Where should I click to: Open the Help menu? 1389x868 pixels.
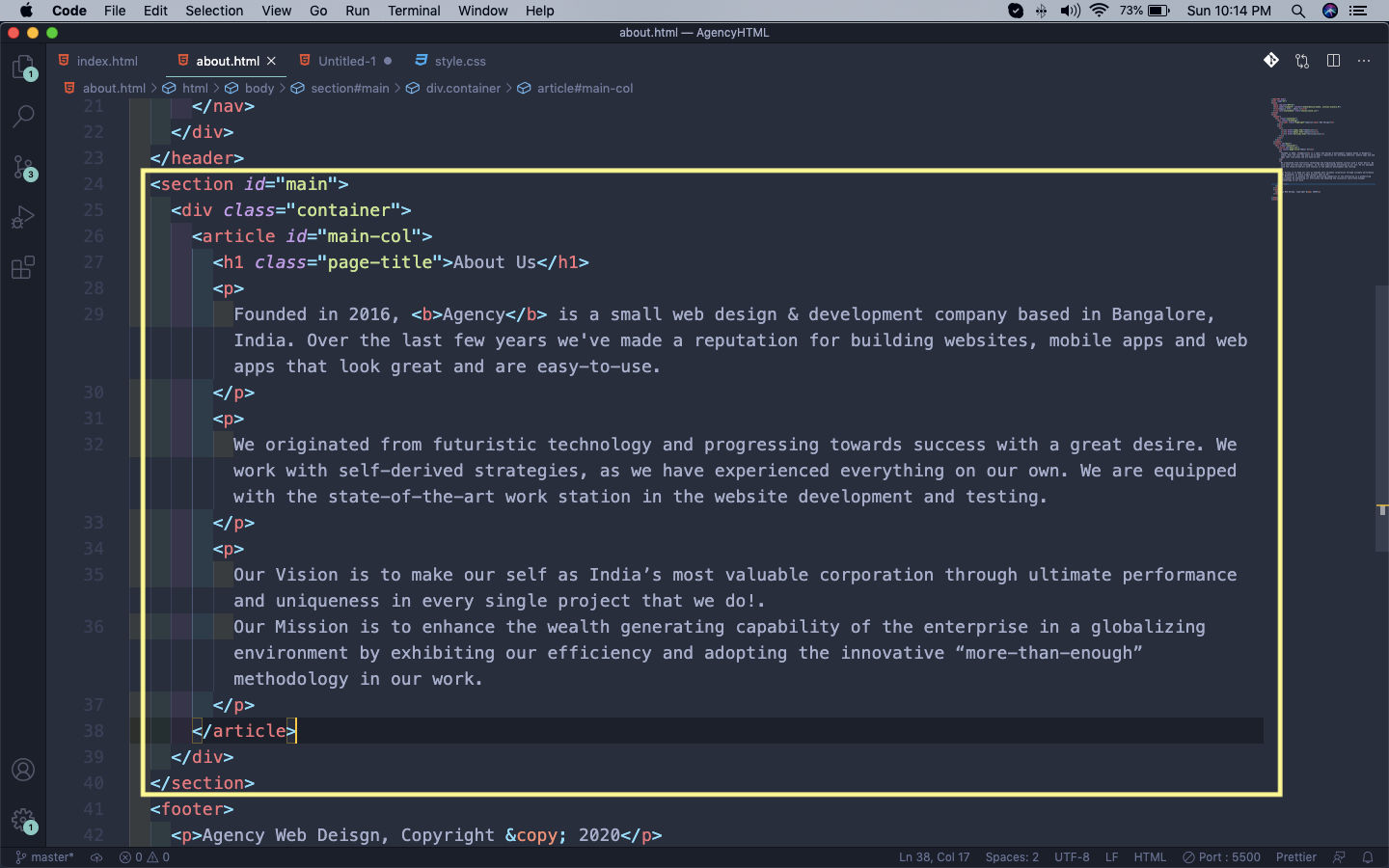[x=540, y=11]
